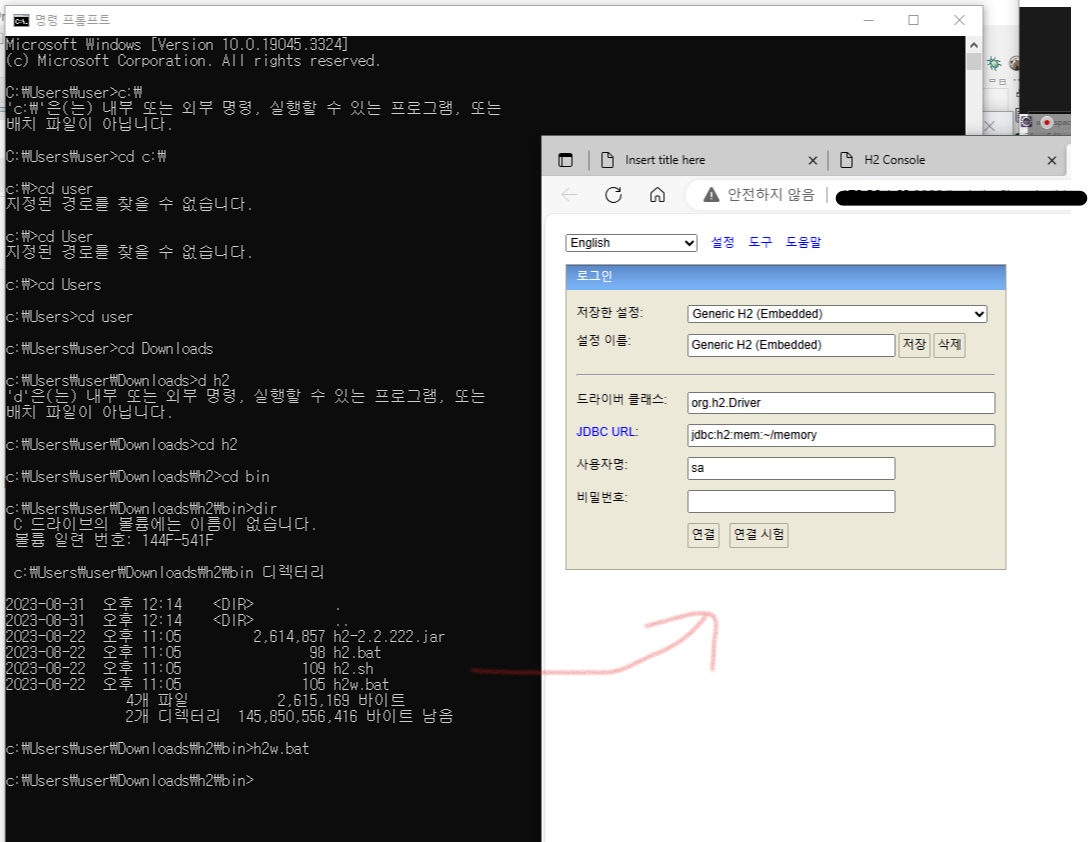
Task: Click Command Prompt scrollbar up arrow
Action: 974,44
